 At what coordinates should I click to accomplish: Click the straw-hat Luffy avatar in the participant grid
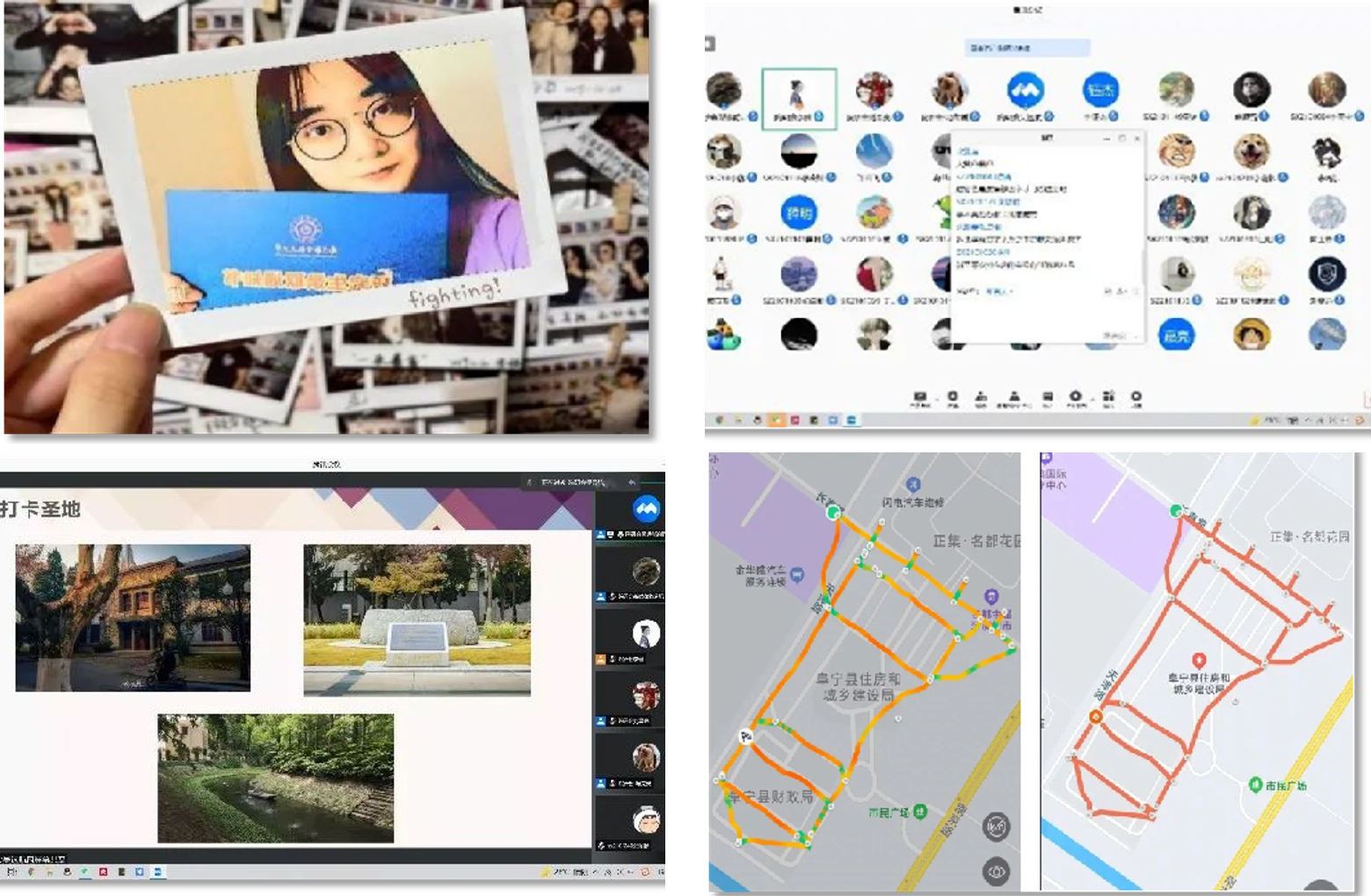pyautogui.click(x=1251, y=335)
